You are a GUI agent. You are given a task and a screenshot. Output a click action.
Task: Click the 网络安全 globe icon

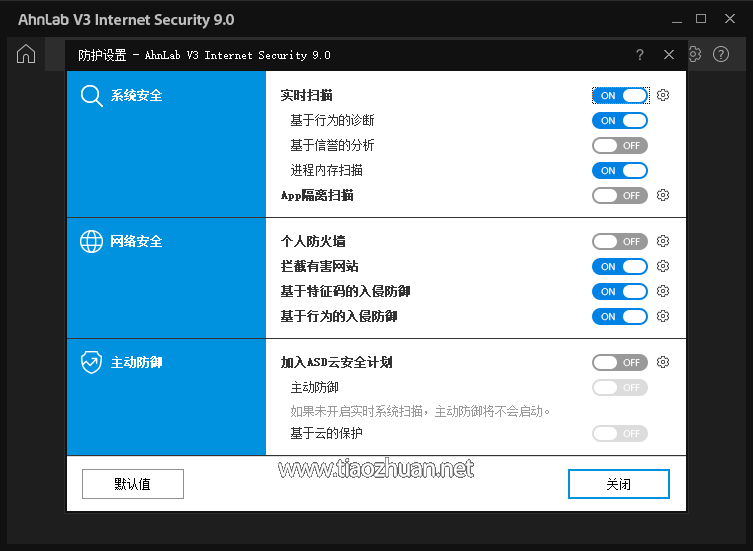[x=91, y=241]
